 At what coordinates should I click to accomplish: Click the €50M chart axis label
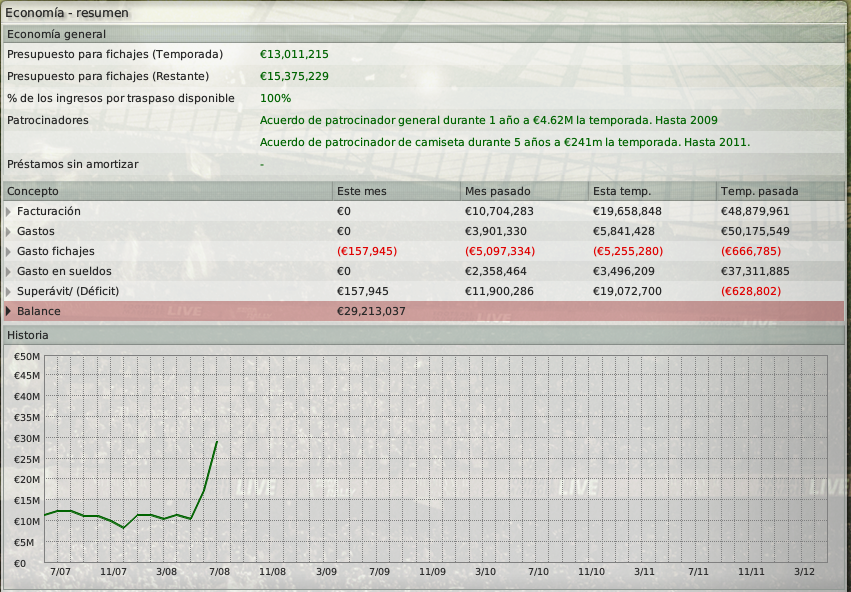point(27,357)
